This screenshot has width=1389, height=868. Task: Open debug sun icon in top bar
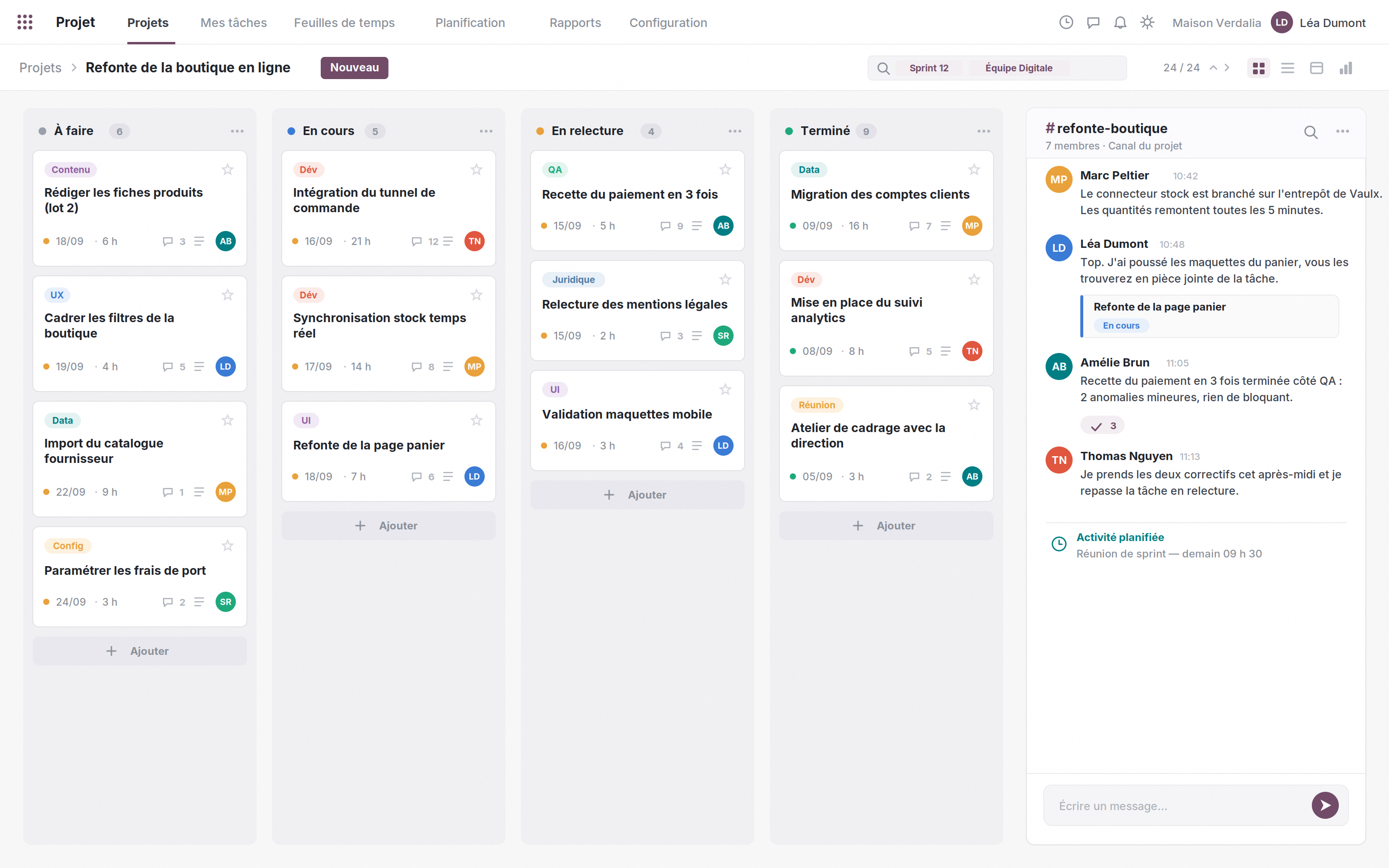(x=1147, y=22)
